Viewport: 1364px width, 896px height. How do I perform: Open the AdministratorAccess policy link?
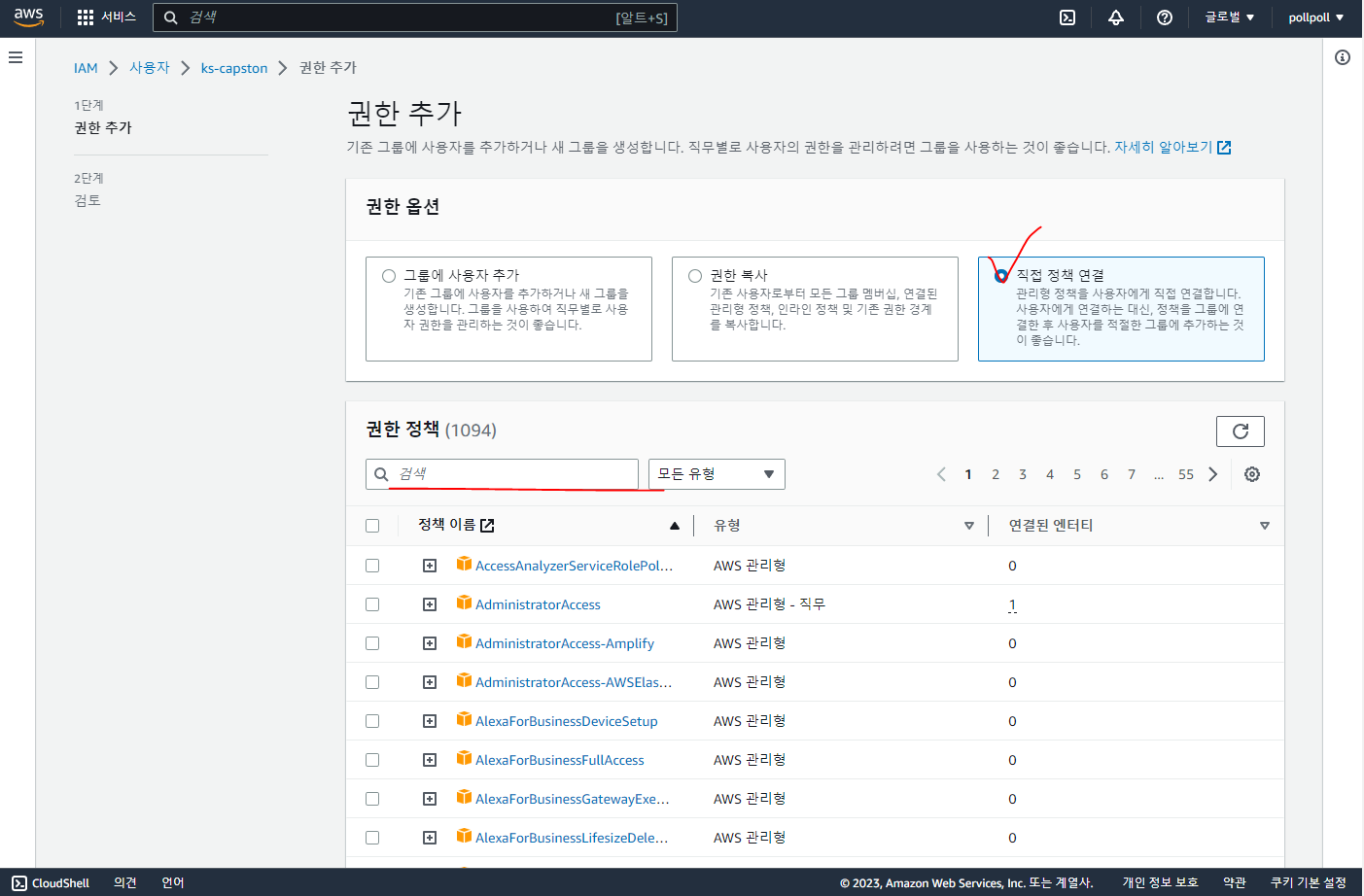[538, 604]
